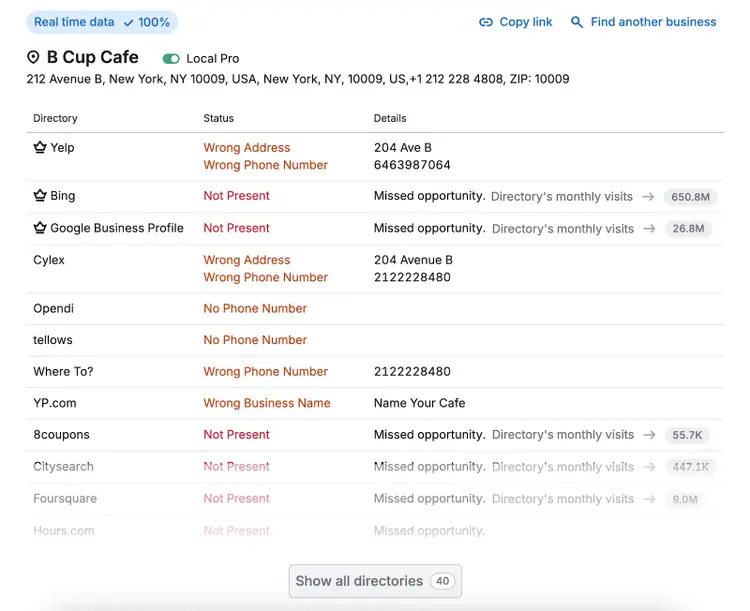
Task: Click the crown icon next to Bing
Action: (40, 195)
